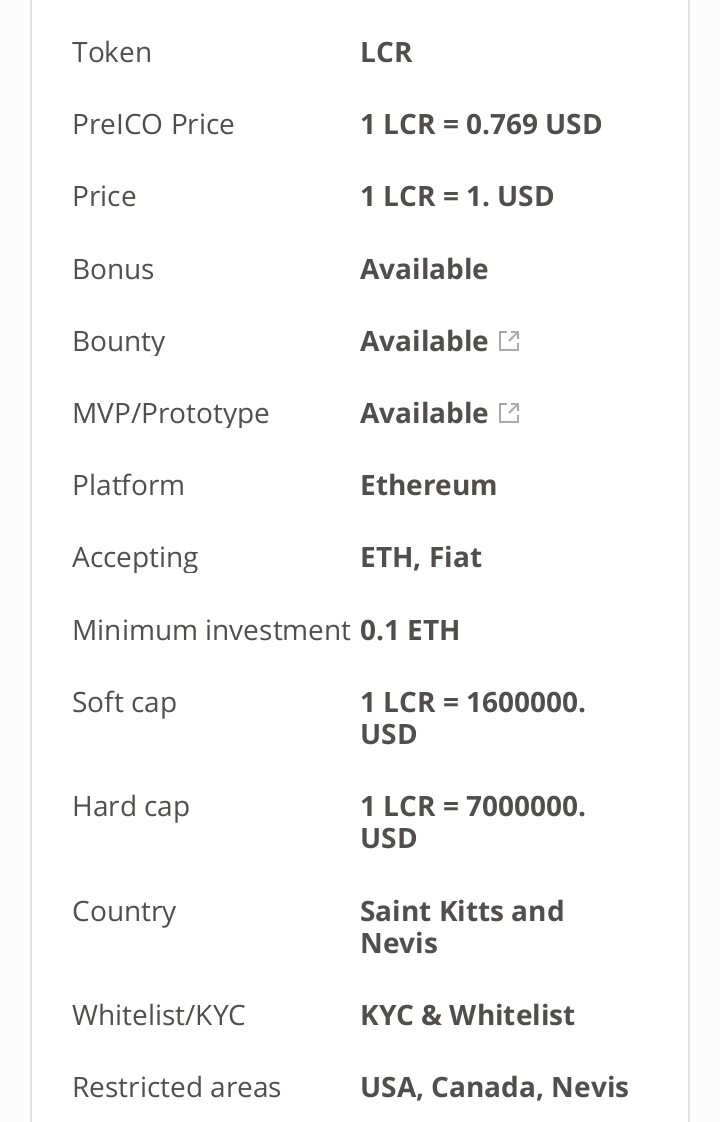This screenshot has height=1122, width=720.
Task: Click the Minimum investment label
Action: click(x=211, y=630)
